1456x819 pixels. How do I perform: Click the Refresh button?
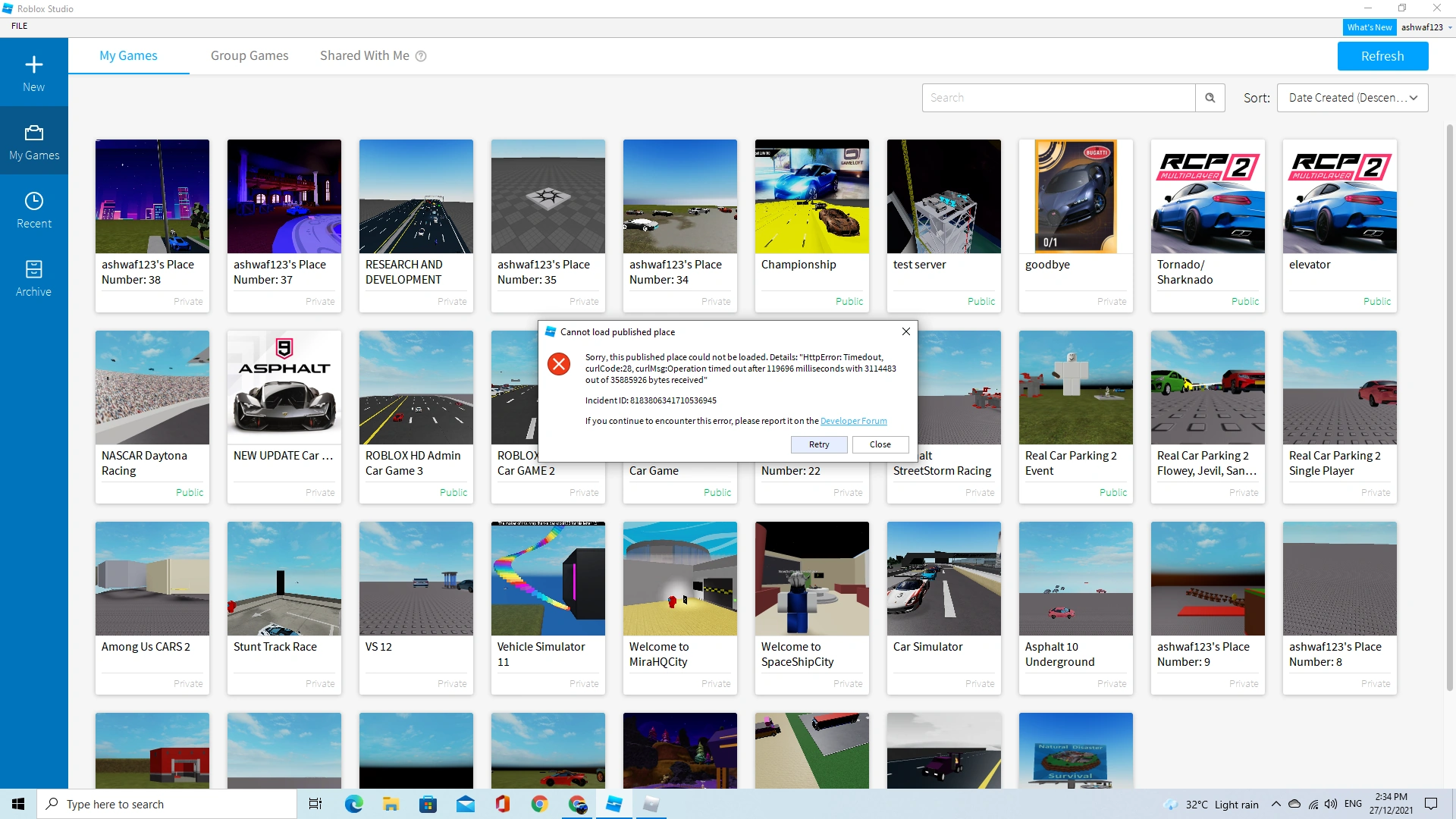pos(1382,56)
